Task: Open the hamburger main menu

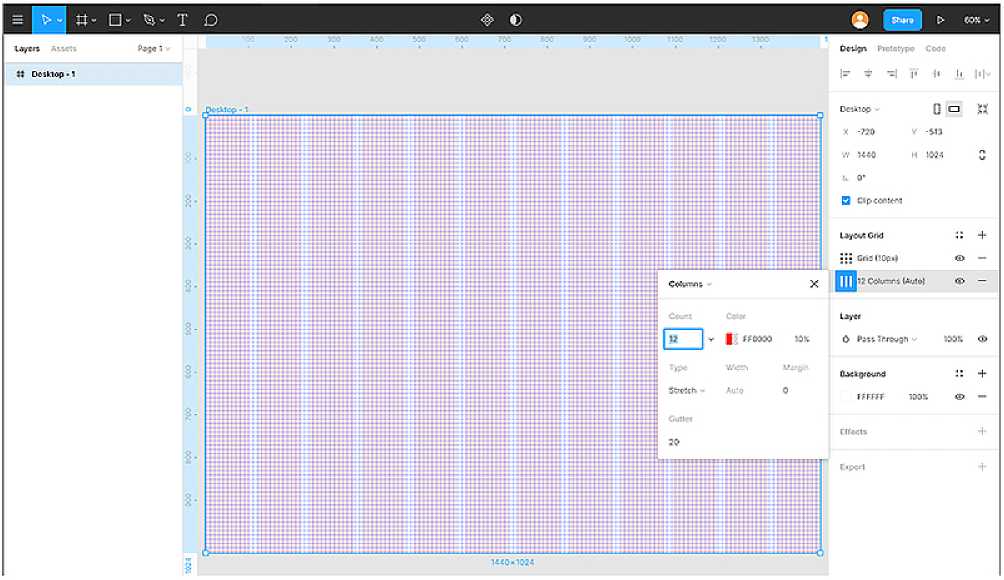Action: pos(17,20)
